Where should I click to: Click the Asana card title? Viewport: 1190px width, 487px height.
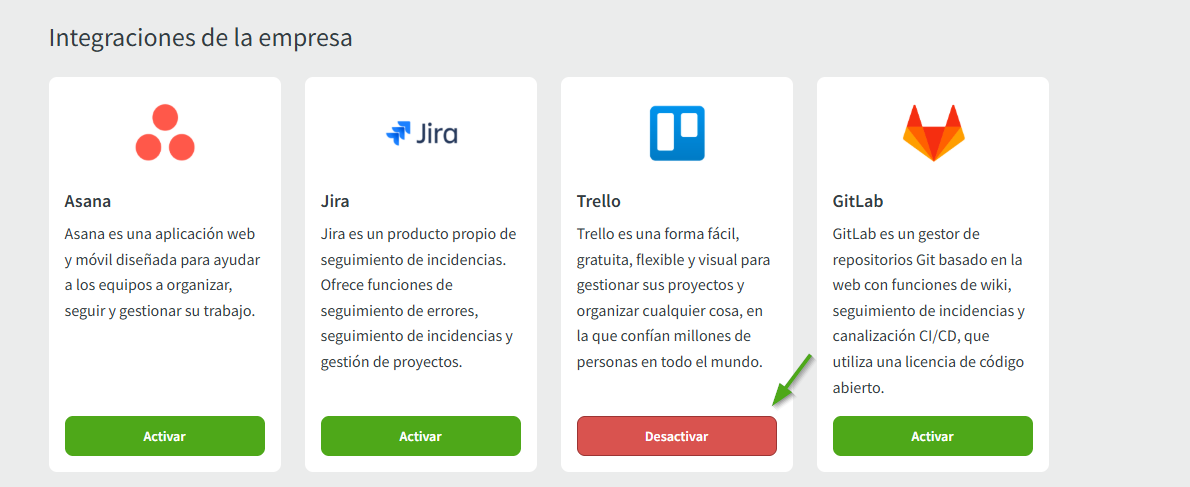[88, 201]
